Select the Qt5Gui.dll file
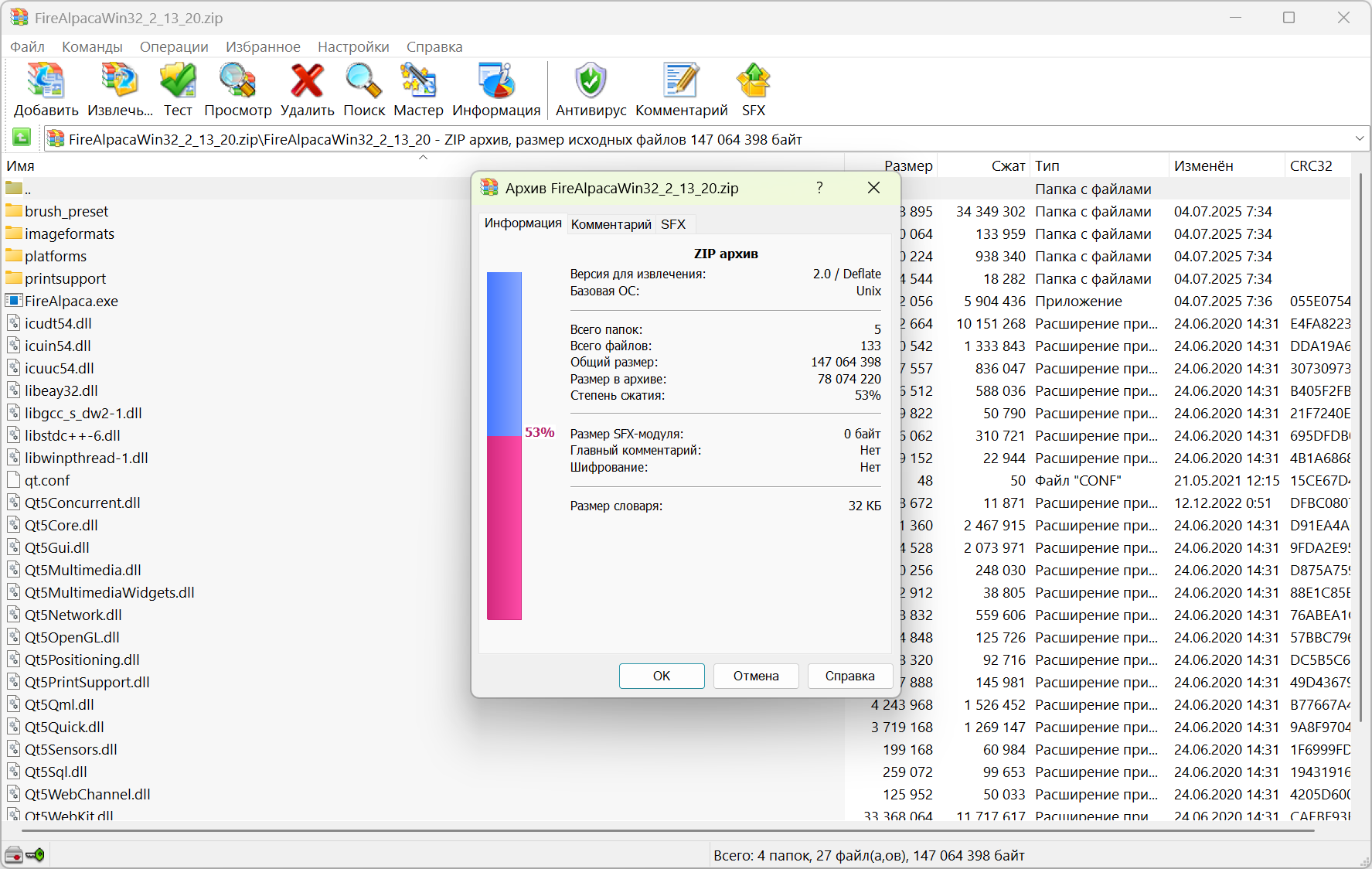Screen dimensions: 1372x869 point(48,547)
